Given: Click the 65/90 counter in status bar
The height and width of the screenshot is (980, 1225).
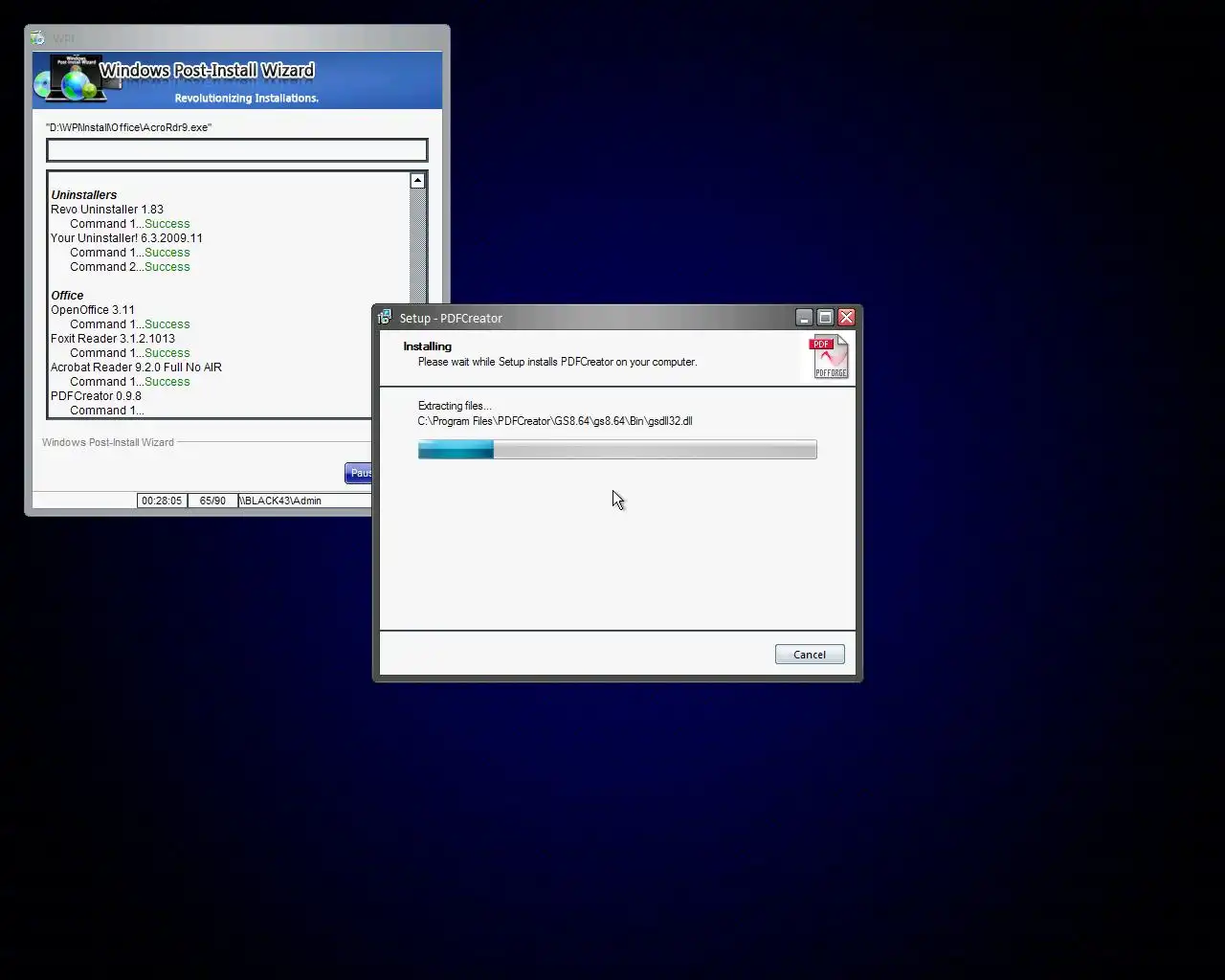Looking at the screenshot, I should point(212,501).
